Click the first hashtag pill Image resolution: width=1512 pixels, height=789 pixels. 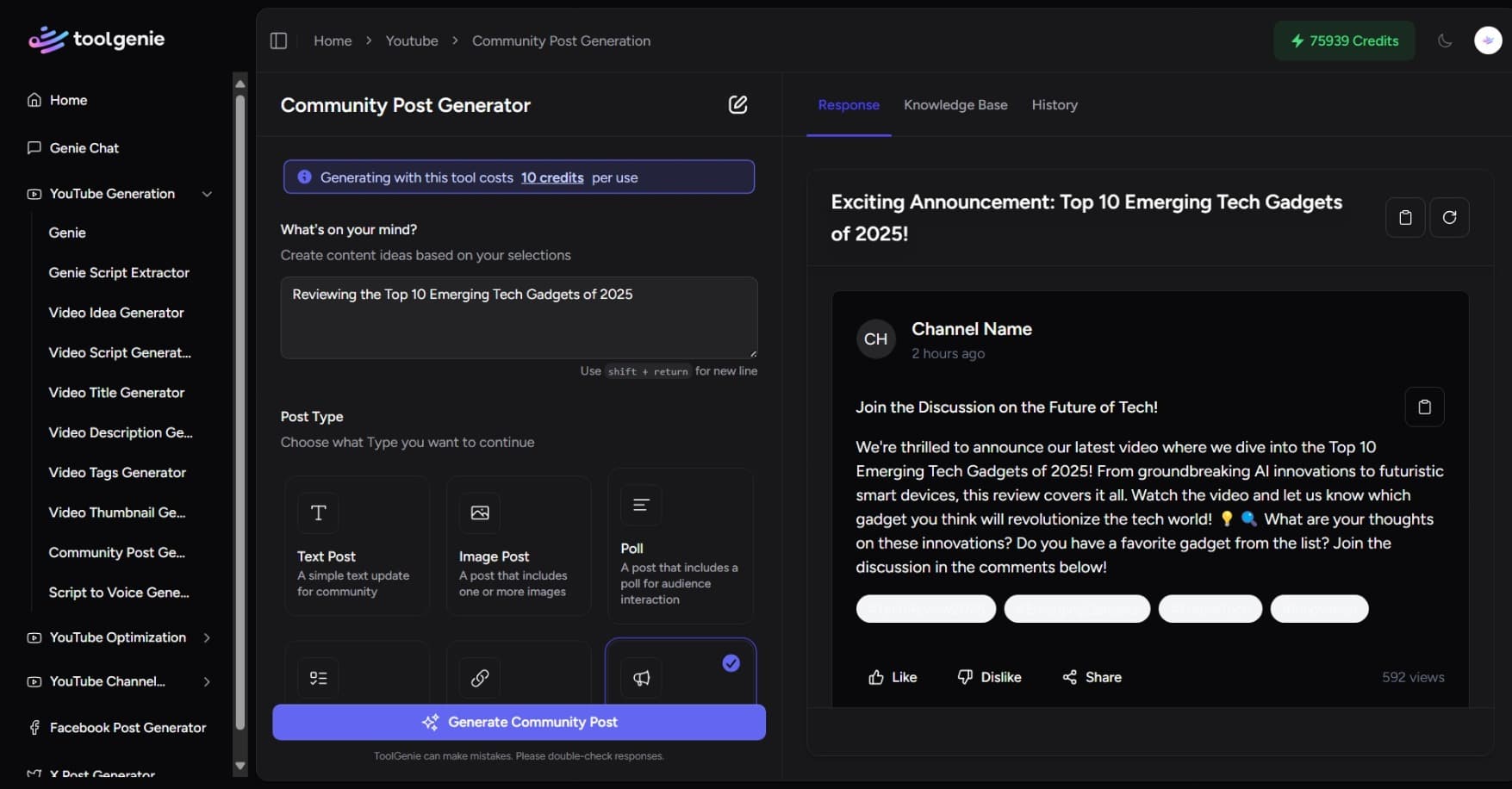[926, 609]
